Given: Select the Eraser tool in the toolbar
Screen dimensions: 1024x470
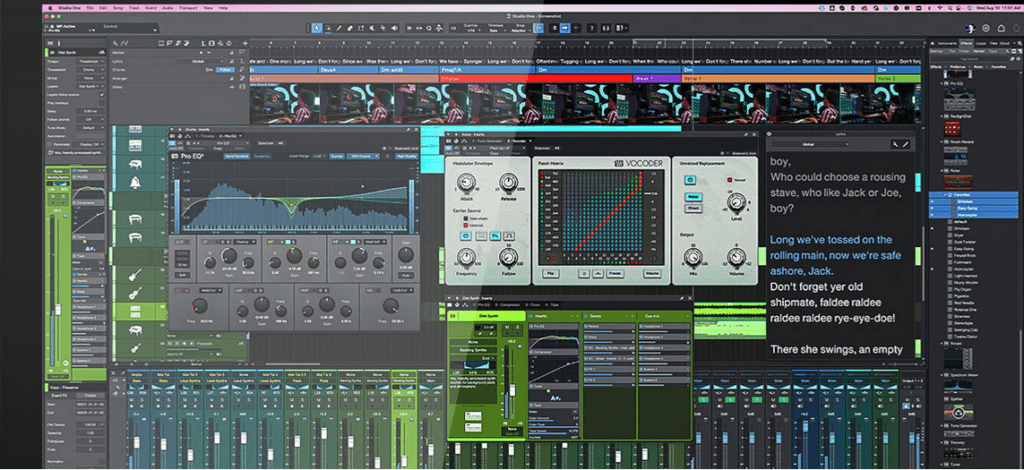Looking at the screenshot, I should pos(350,28).
